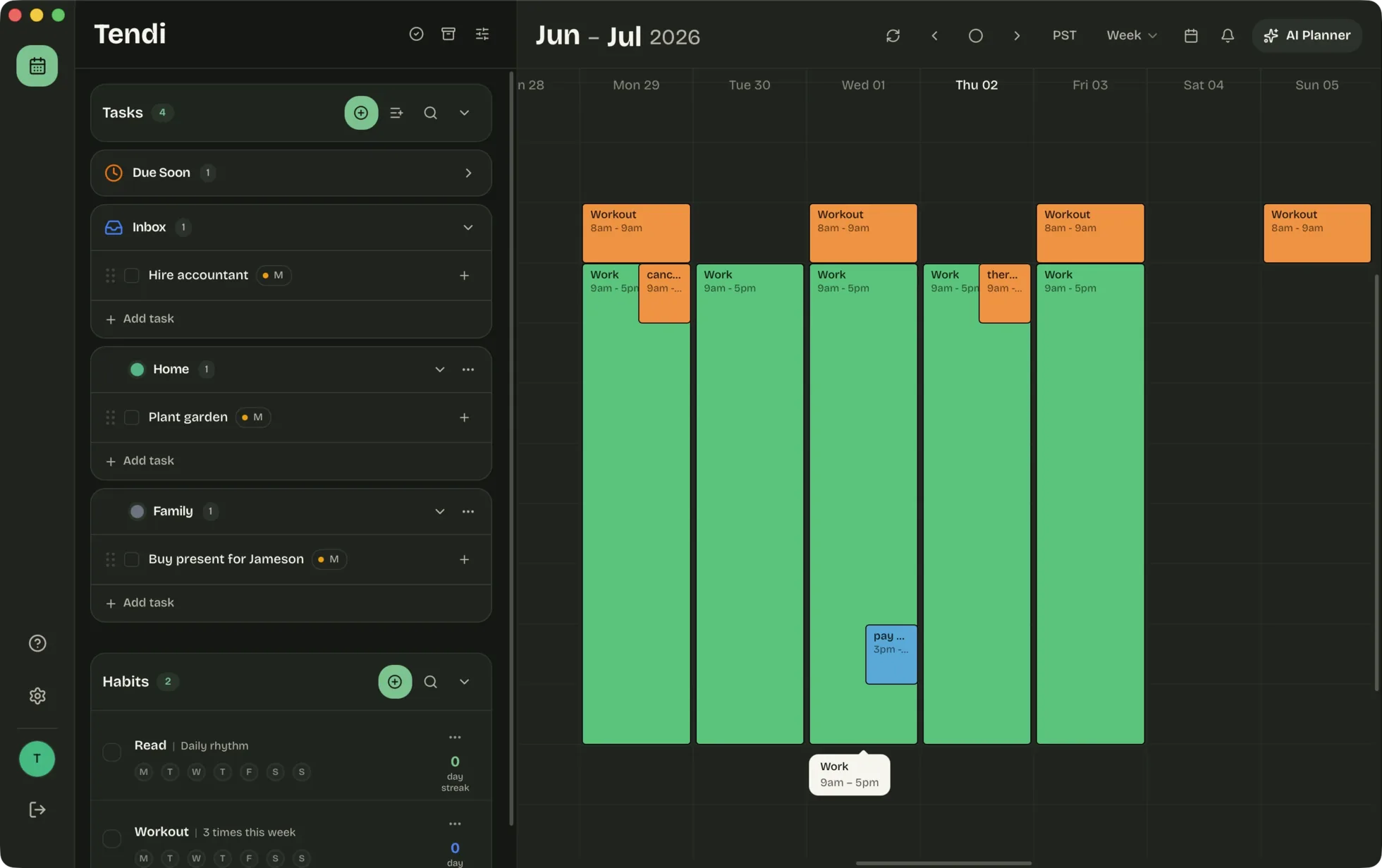This screenshot has height=868, width=1382.
Task: Open the blue pay event on Wednesday
Action: tap(891, 654)
